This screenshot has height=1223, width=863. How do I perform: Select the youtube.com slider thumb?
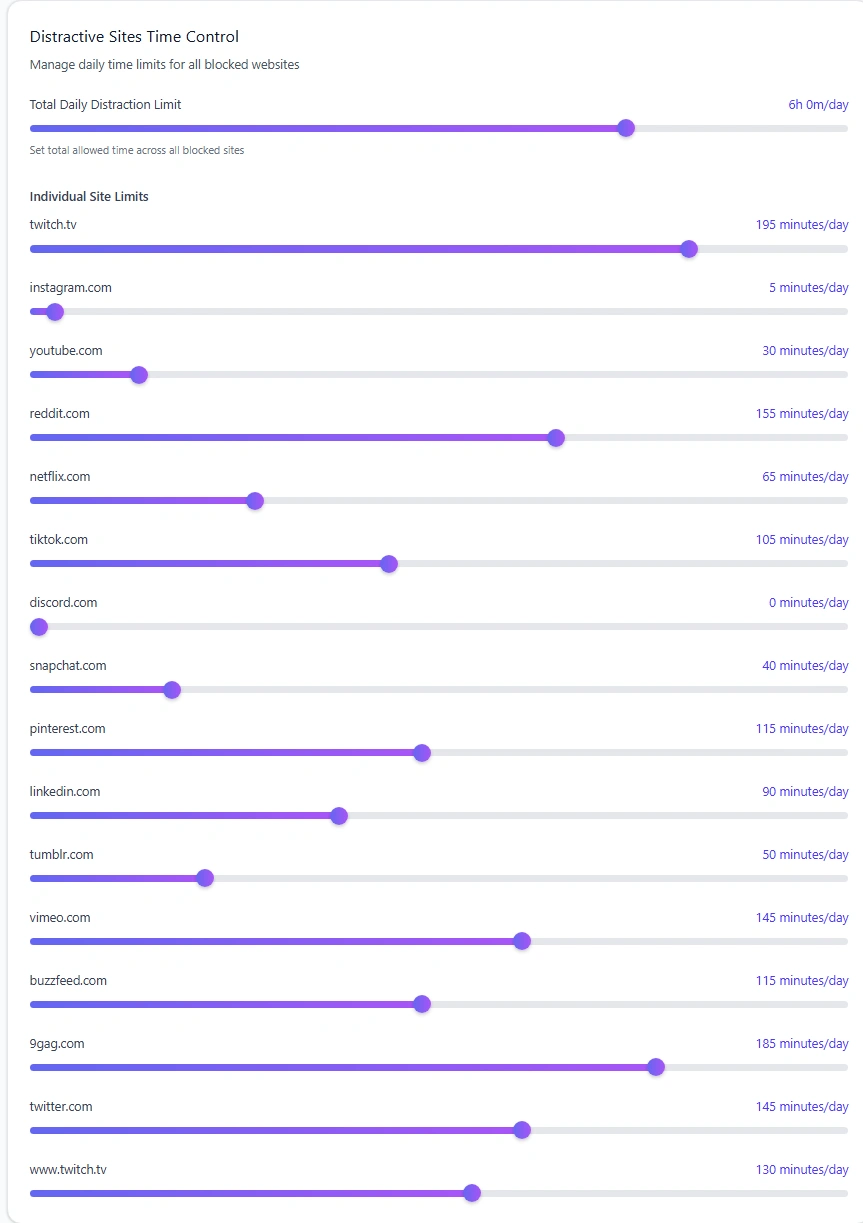[139, 375]
